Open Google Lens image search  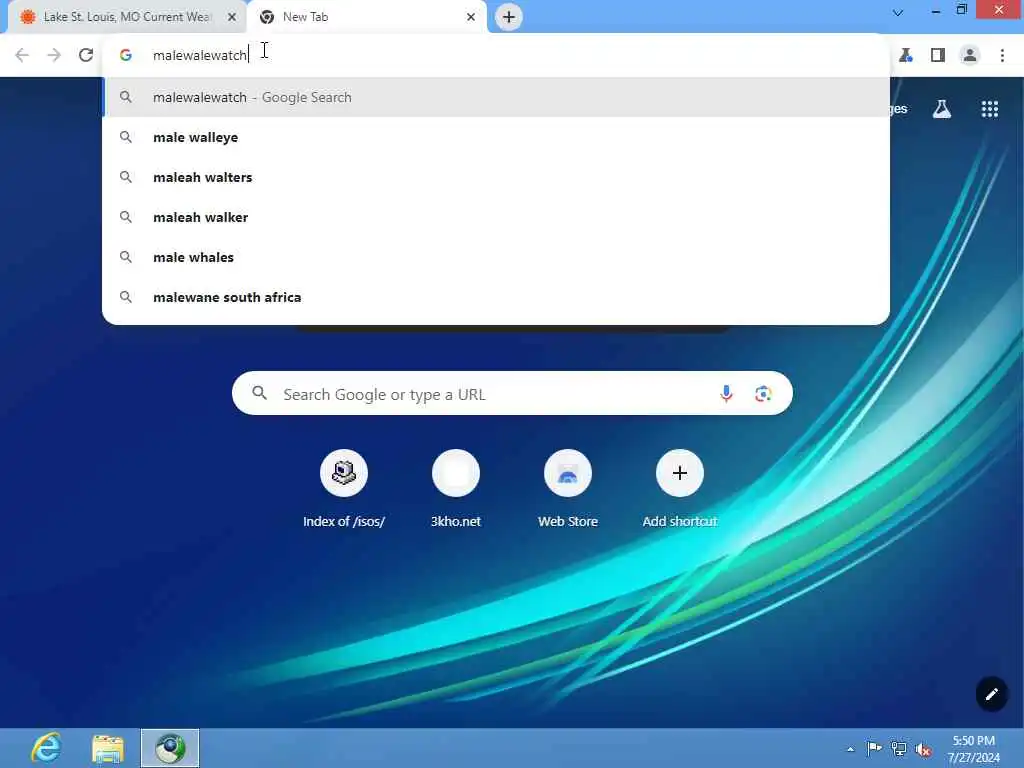[763, 393]
